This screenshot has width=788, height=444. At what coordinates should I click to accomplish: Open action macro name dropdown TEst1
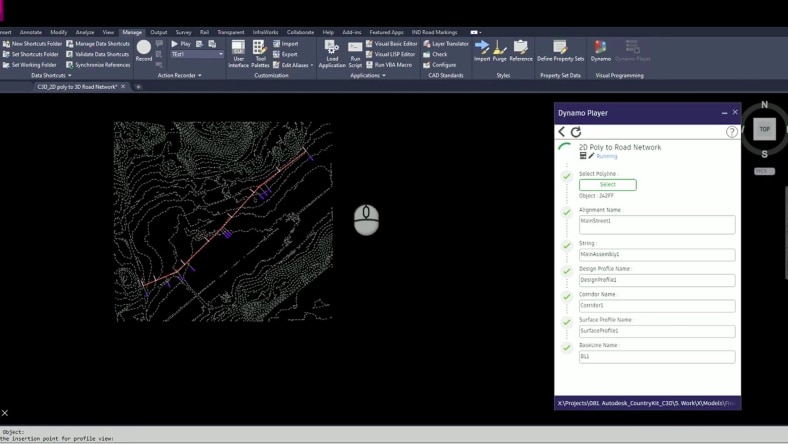197,54
